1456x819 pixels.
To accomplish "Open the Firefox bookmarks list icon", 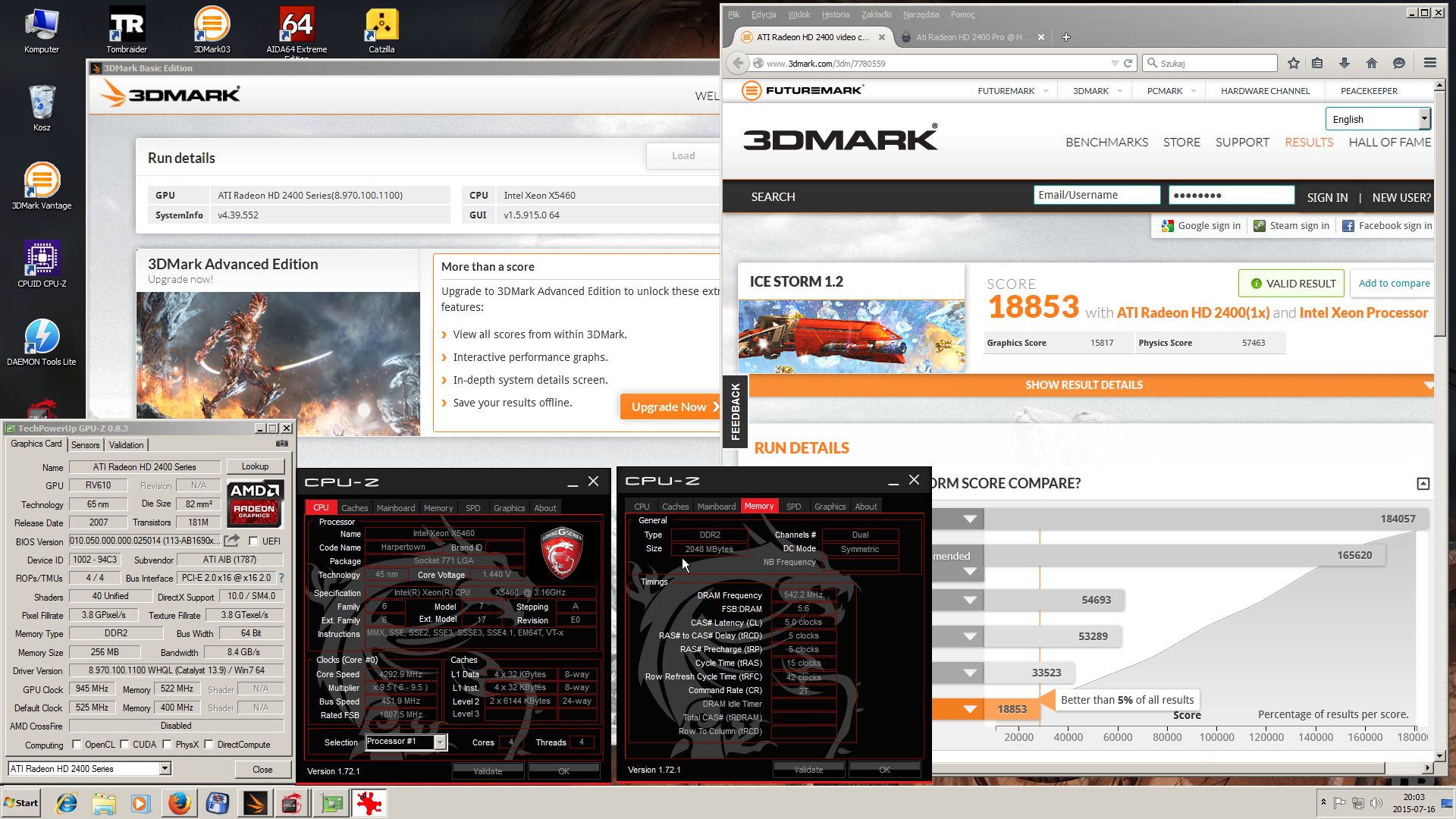I will (x=1317, y=63).
